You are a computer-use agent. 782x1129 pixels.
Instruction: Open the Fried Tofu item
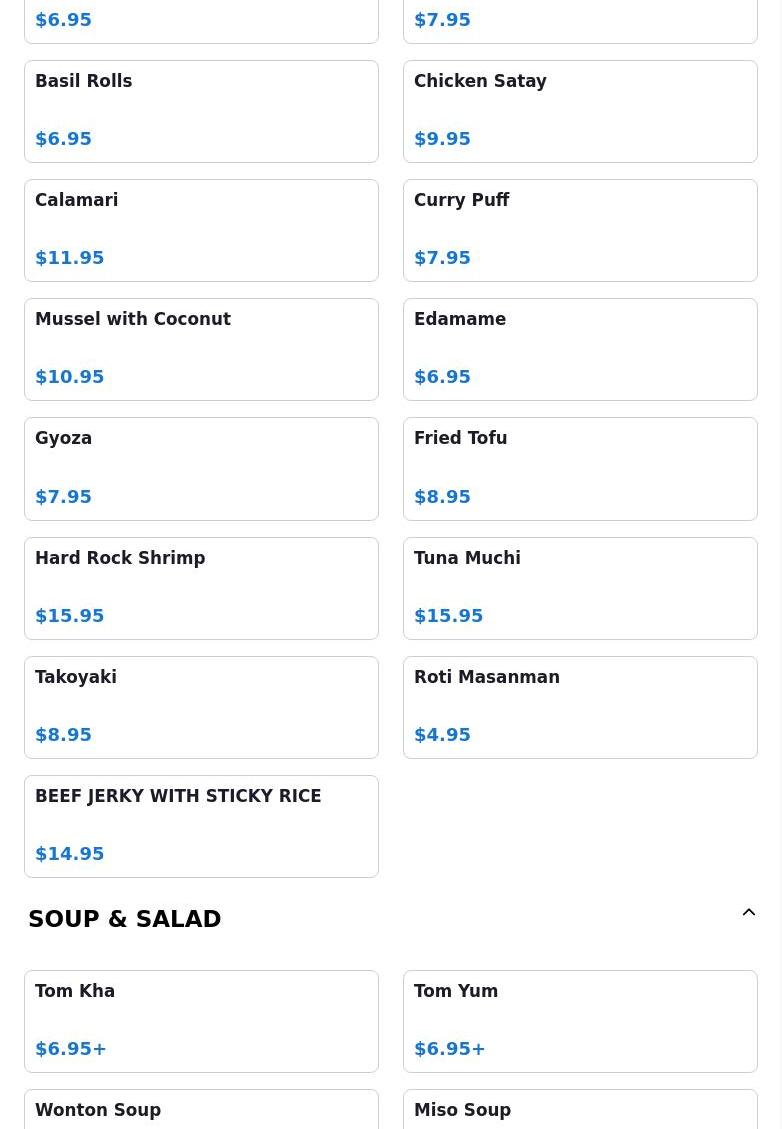tap(580, 468)
